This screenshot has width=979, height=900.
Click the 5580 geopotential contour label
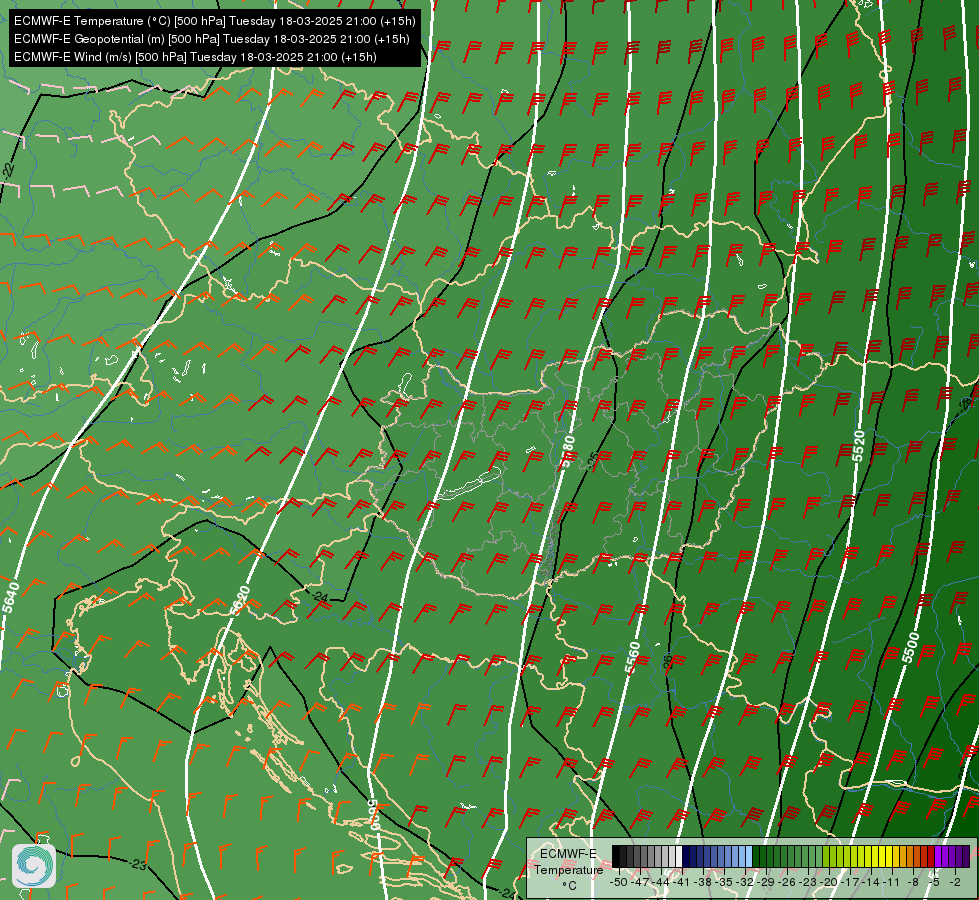568,451
